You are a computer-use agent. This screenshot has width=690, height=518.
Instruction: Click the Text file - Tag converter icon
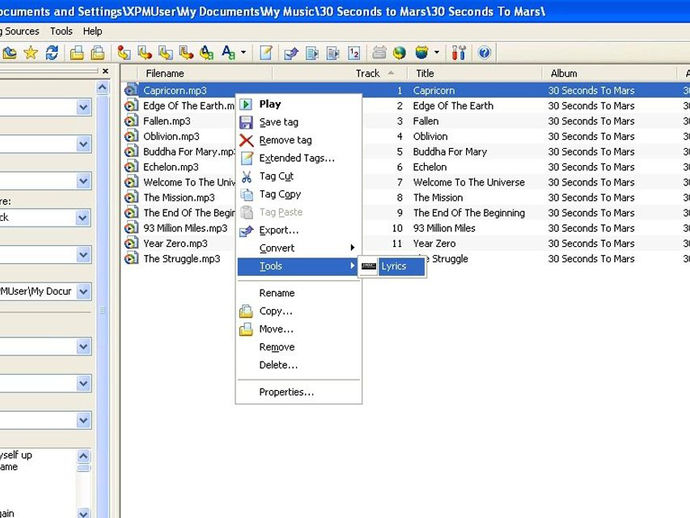(186, 53)
